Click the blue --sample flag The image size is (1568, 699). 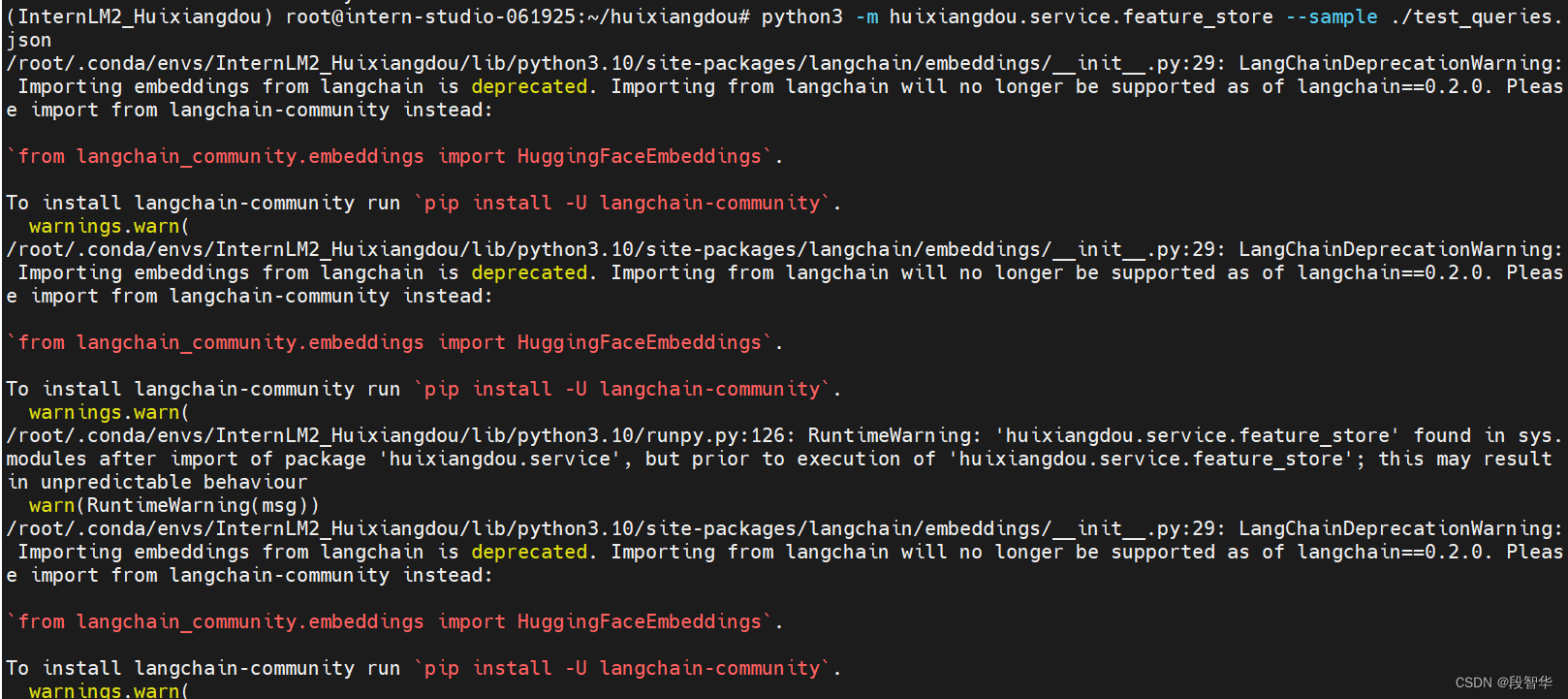tap(1331, 16)
